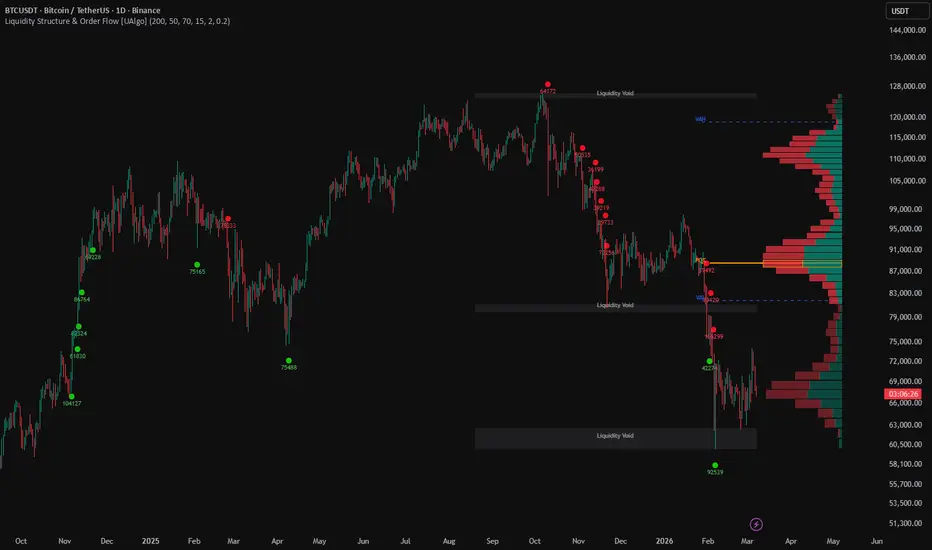Viewport: 932px width, 550px height.
Task: Click the 60,500.00 price axis label
Action: pyautogui.click(x=907, y=444)
